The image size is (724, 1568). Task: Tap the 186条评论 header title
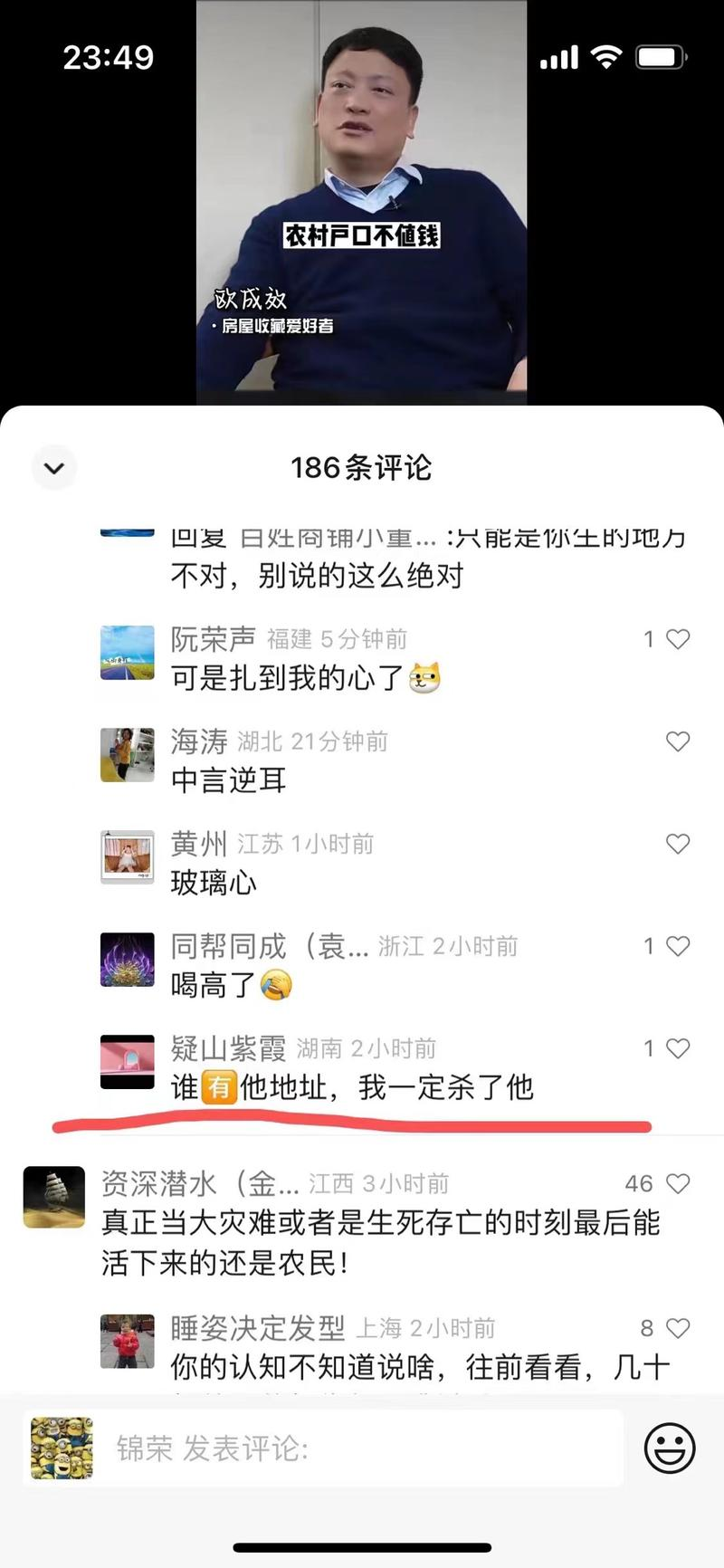(x=361, y=468)
